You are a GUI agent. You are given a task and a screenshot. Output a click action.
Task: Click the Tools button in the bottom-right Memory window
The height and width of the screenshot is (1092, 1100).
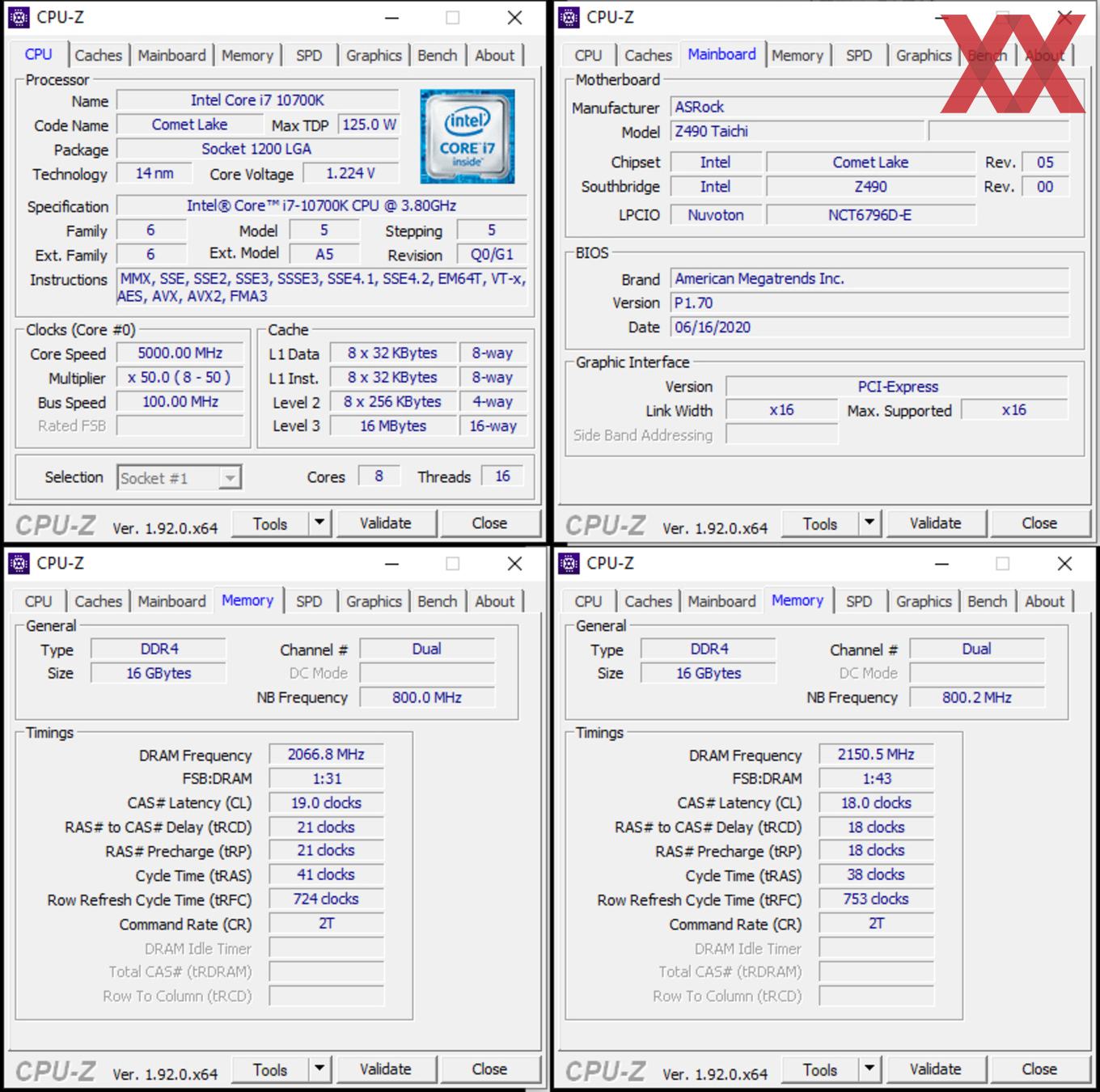tap(819, 1069)
